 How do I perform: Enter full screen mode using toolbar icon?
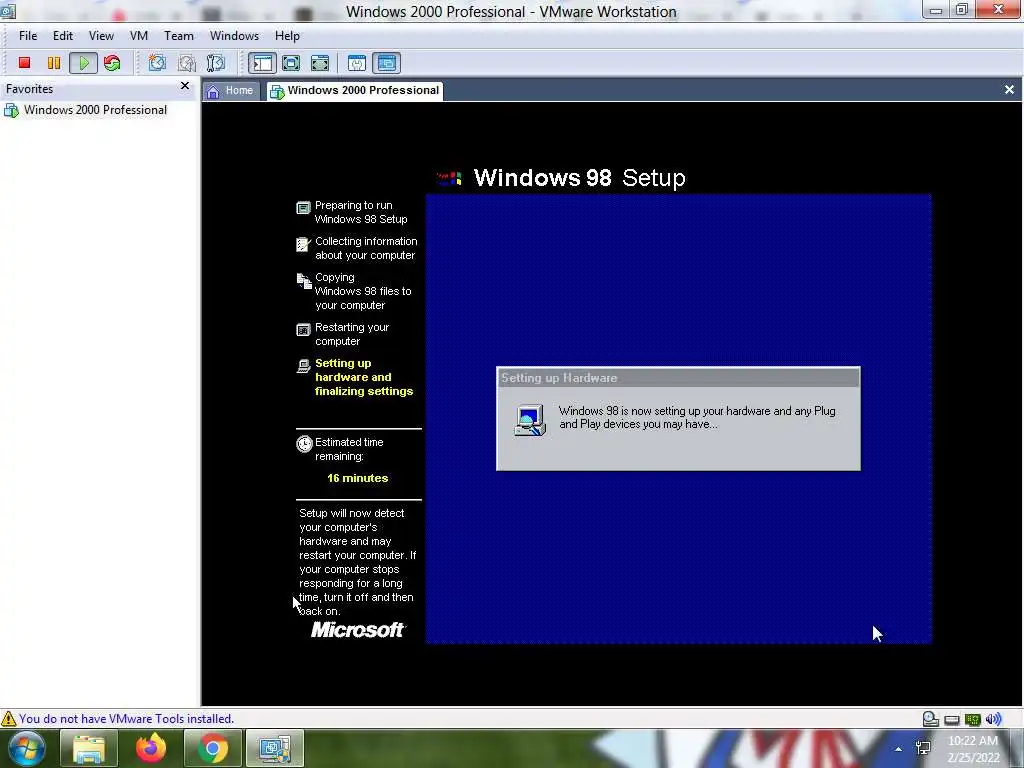(291, 63)
